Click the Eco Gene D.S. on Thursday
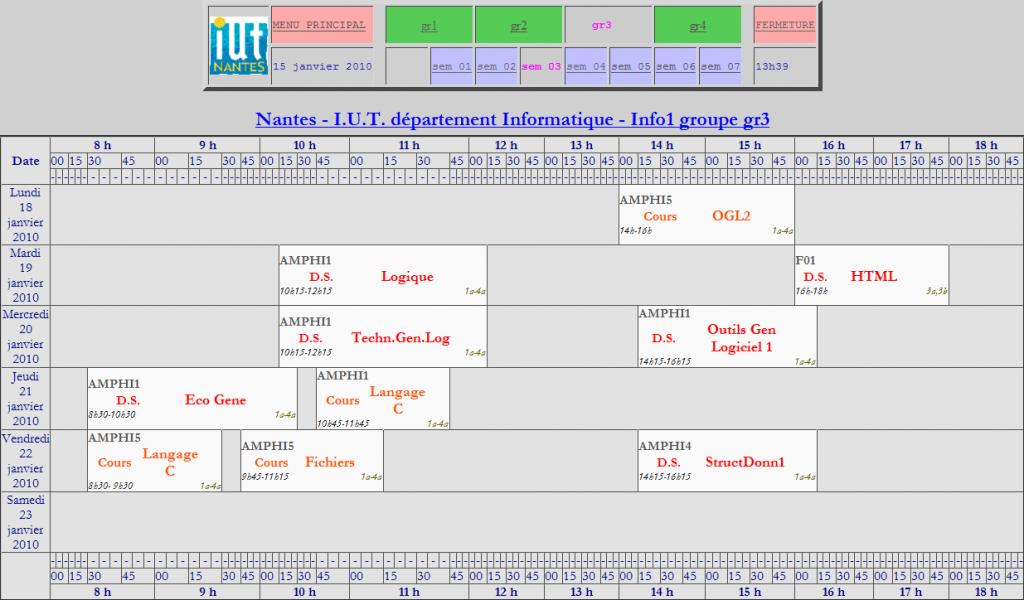The width and height of the screenshot is (1024, 600). click(192, 398)
